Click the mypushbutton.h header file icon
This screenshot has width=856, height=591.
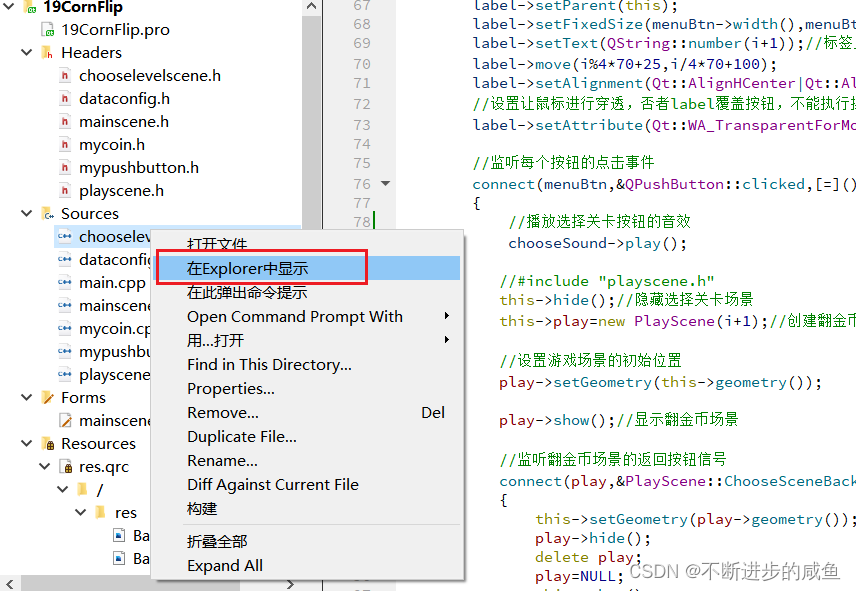[65, 168]
